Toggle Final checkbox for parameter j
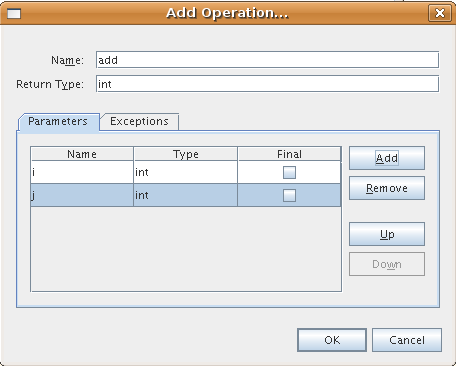Image resolution: width=456 pixels, height=366 pixels. (x=289, y=195)
